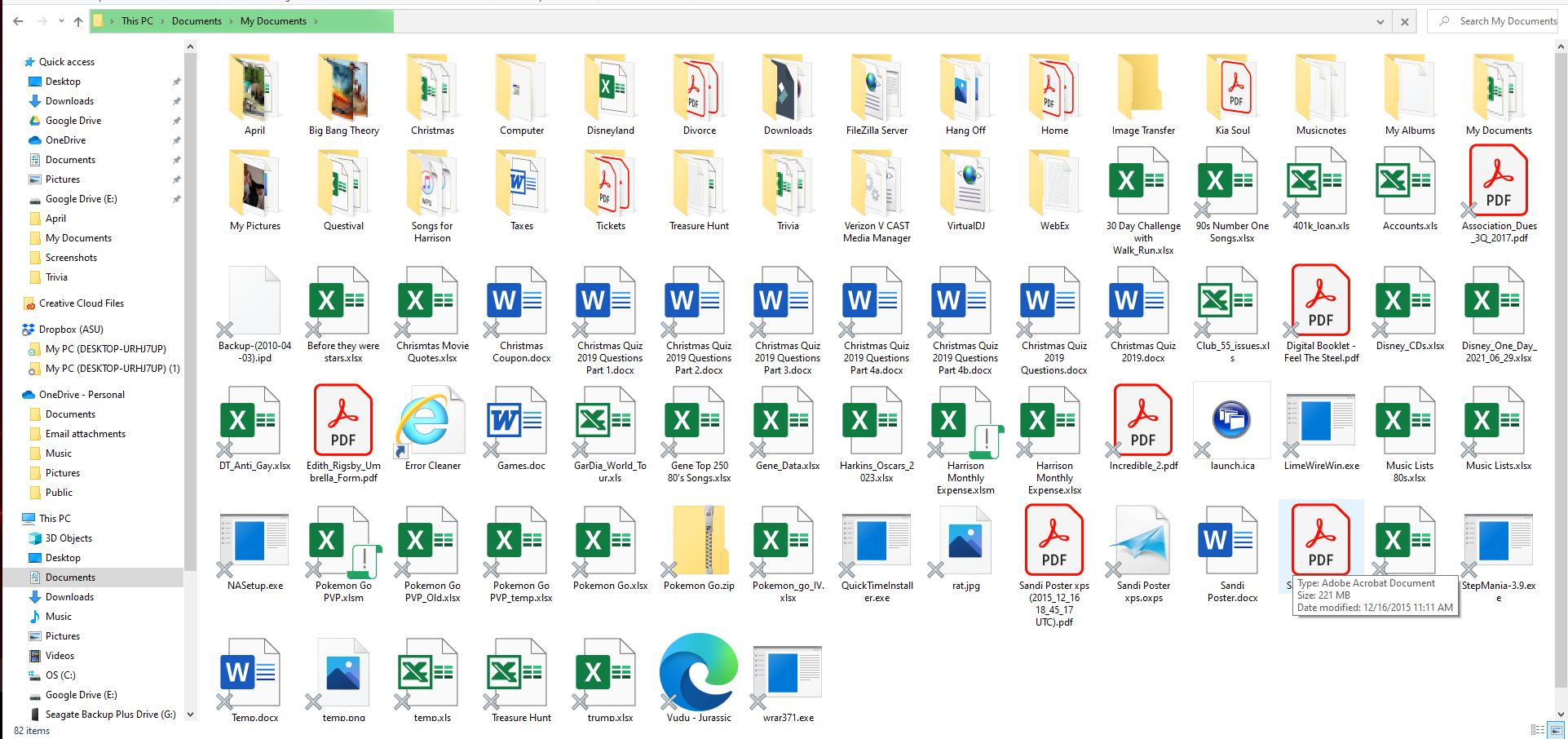Screen dimensions: 1568x739
Task: Open the FileZilla Server folder
Action: [877, 95]
